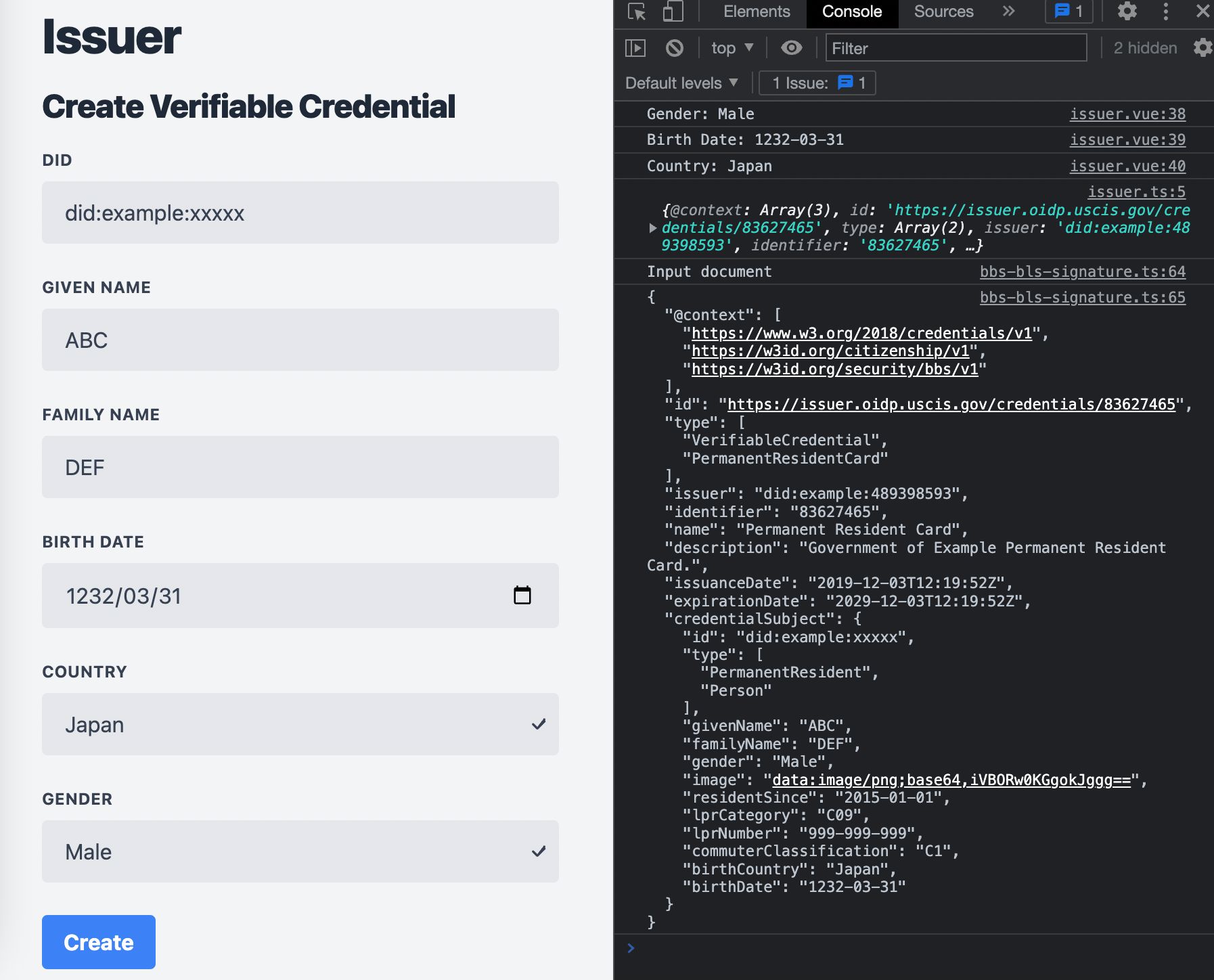Select the Gender: Male log line
The width and height of the screenshot is (1214, 980).
(x=700, y=114)
